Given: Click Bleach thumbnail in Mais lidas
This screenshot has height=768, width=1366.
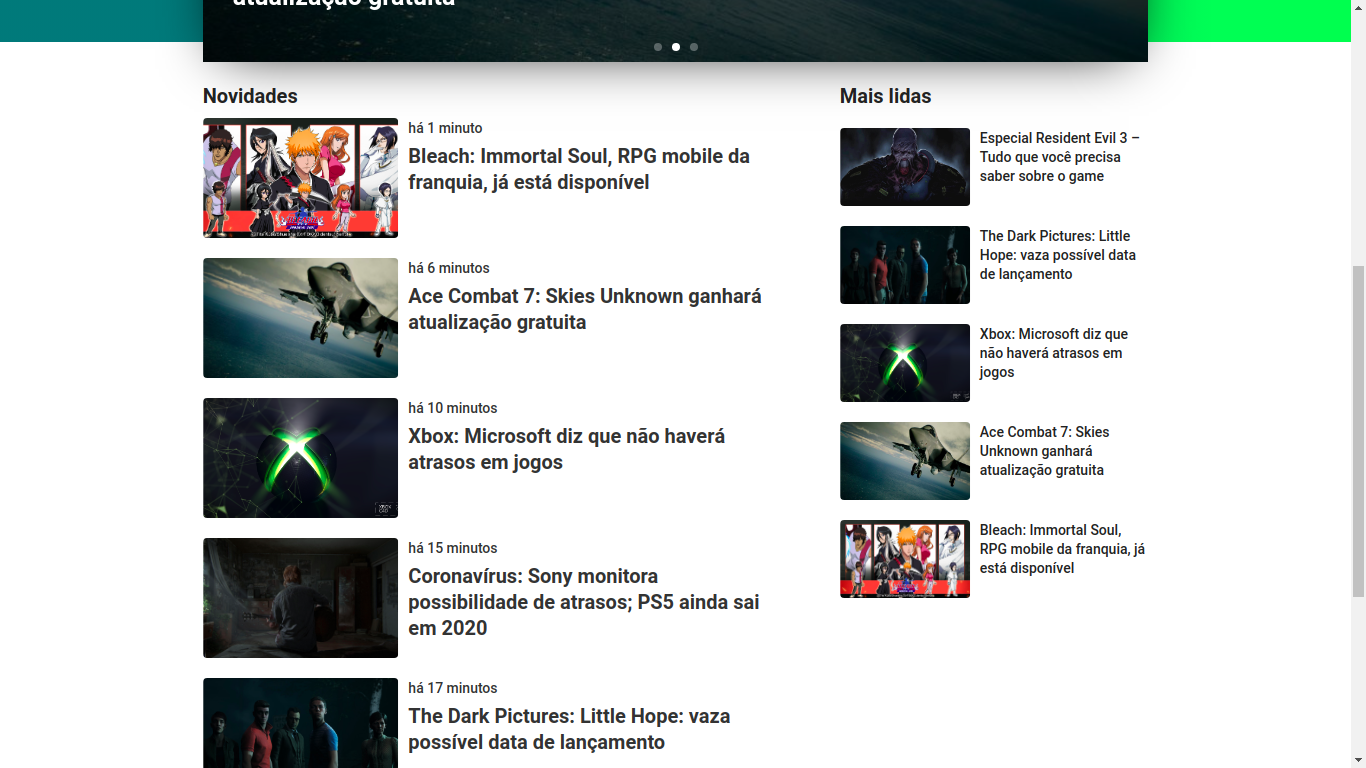Looking at the screenshot, I should click(905, 559).
